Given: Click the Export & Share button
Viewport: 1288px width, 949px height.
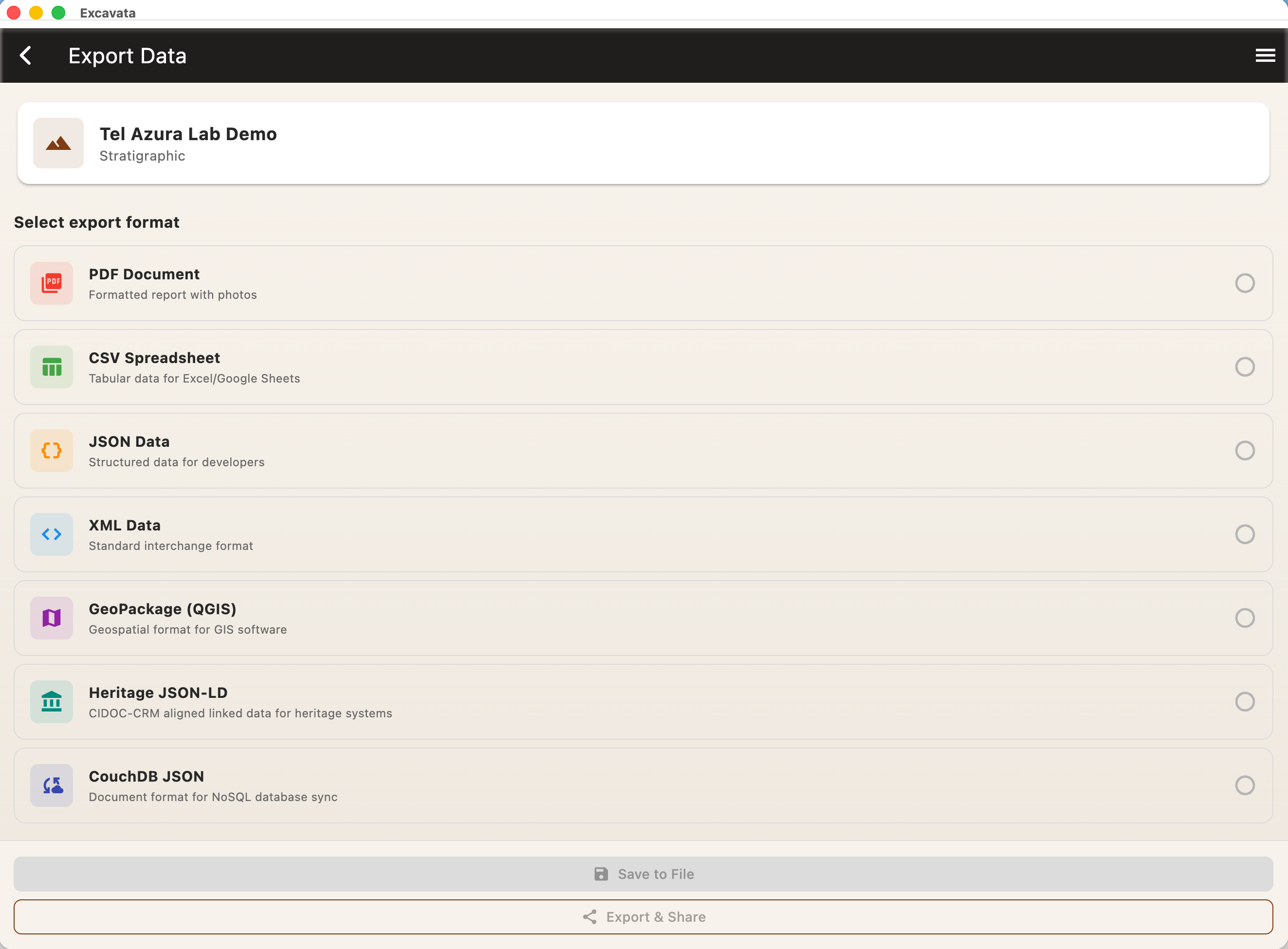Looking at the screenshot, I should click(x=644, y=917).
